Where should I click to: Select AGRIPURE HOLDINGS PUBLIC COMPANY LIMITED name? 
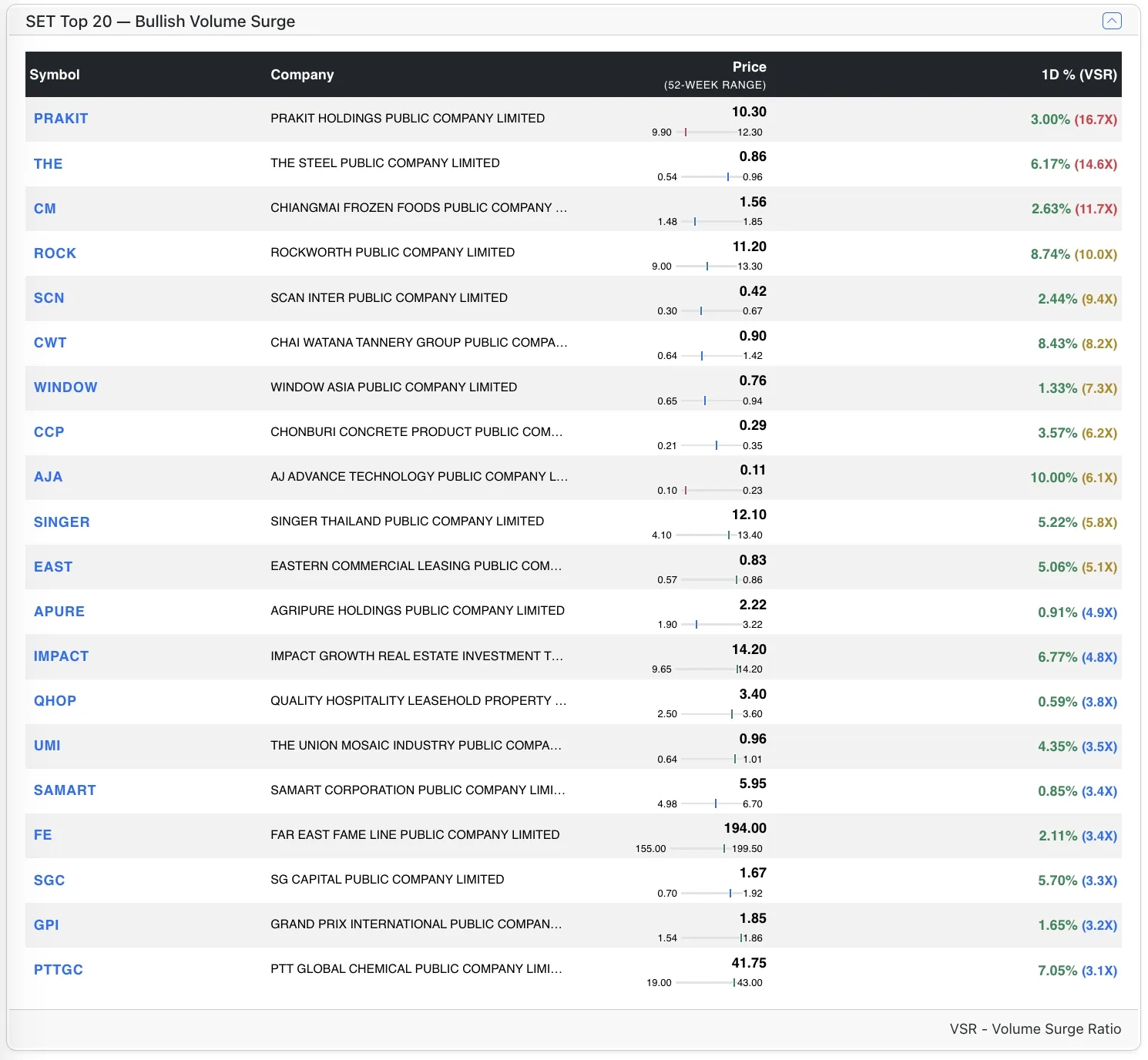tap(418, 610)
